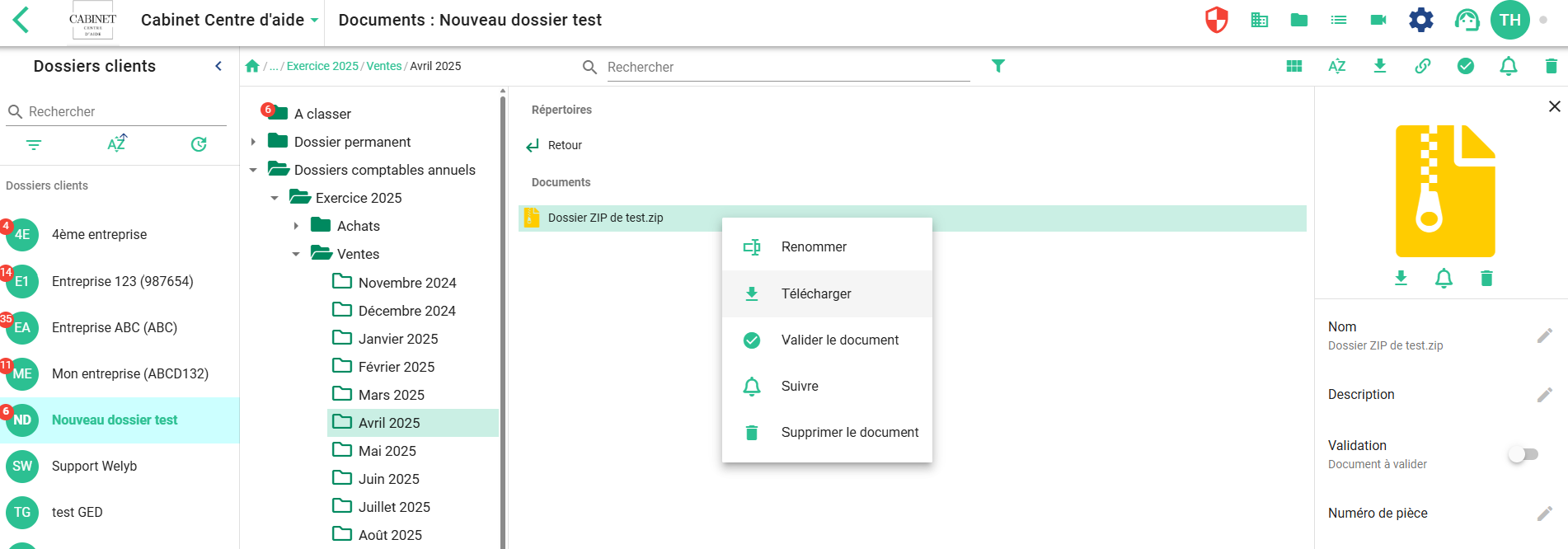Click the ZIP file preview thumbnail
The image size is (1568, 549).
tap(1445, 191)
